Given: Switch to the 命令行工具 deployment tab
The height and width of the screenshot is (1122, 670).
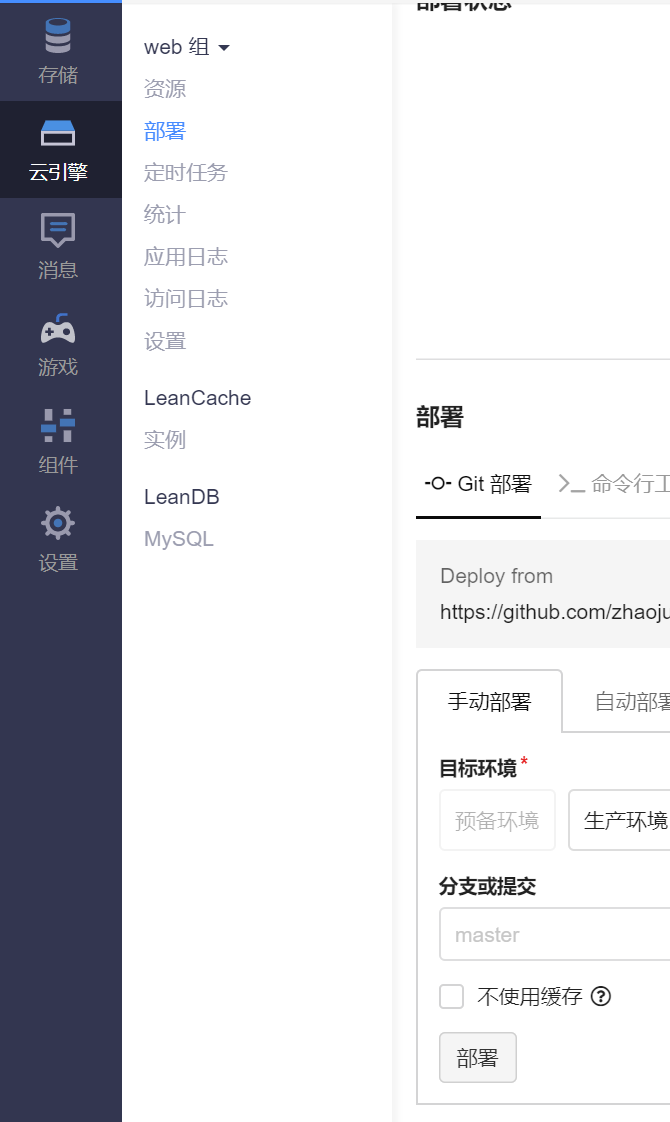Looking at the screenshot, I should point(614,484).
